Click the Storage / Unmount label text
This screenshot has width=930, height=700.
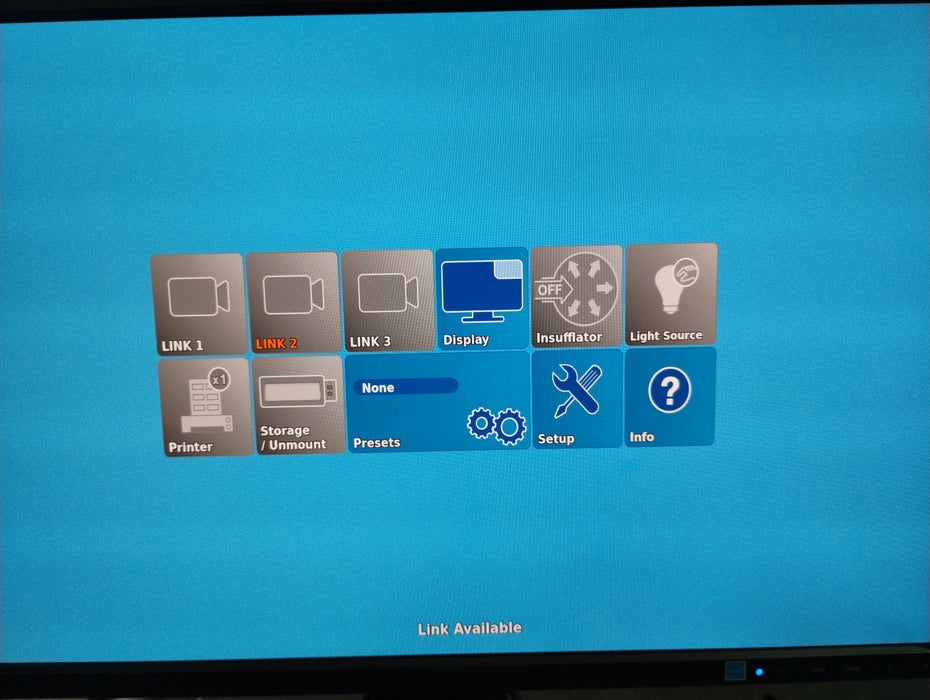(x=293, y=438)
